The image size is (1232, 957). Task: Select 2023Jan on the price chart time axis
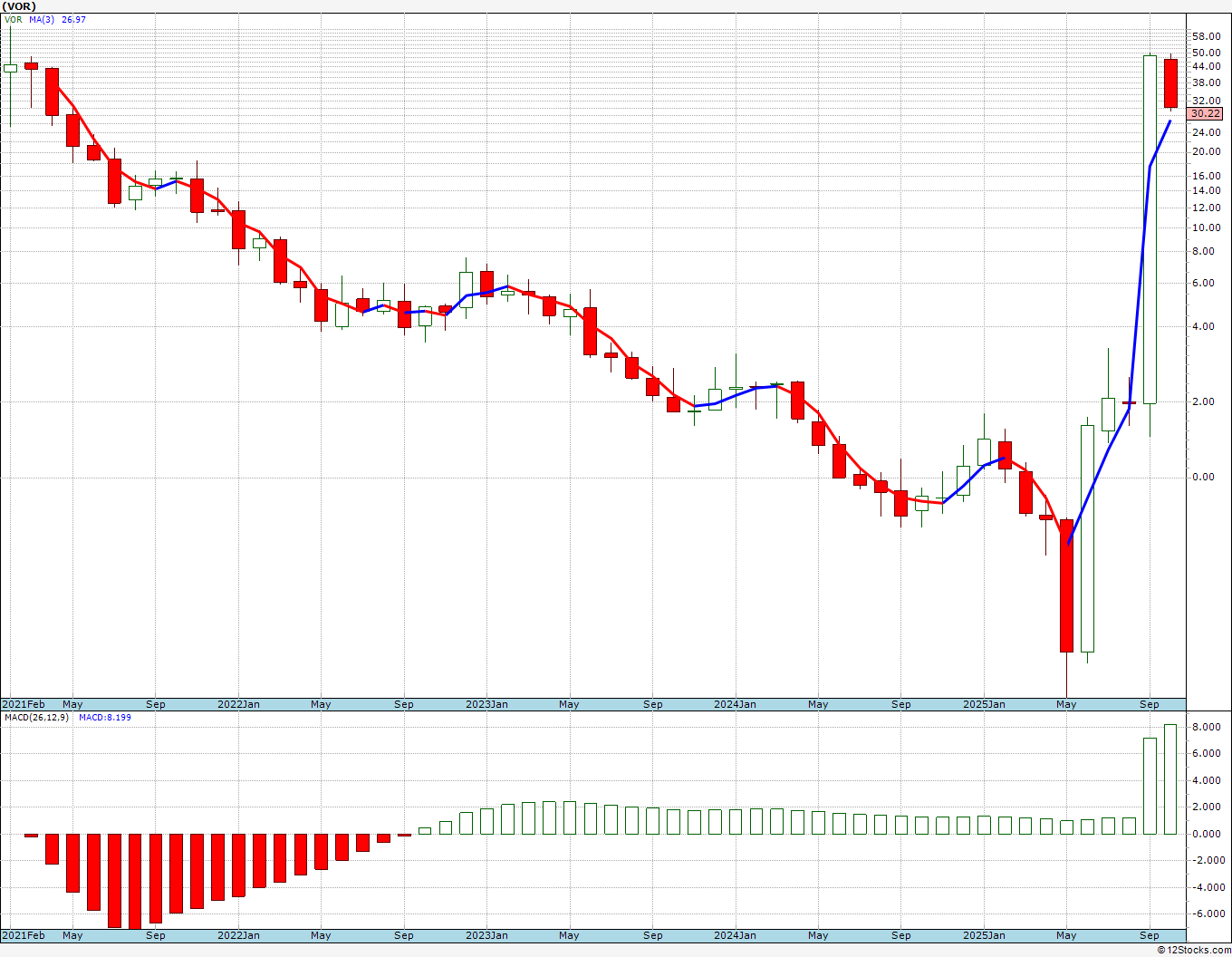[x=487, y=704]
